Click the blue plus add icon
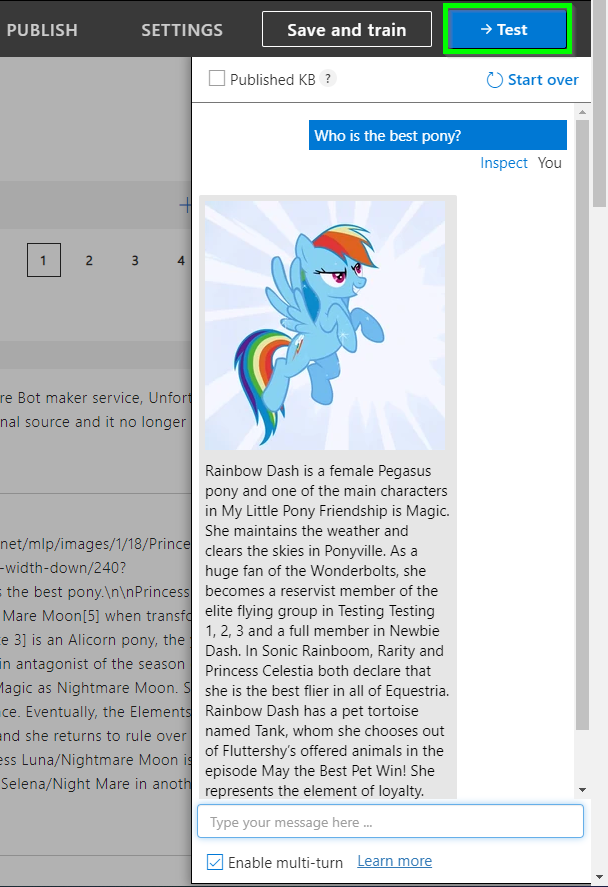Screen dimensions: 608x887 [185, 205]
